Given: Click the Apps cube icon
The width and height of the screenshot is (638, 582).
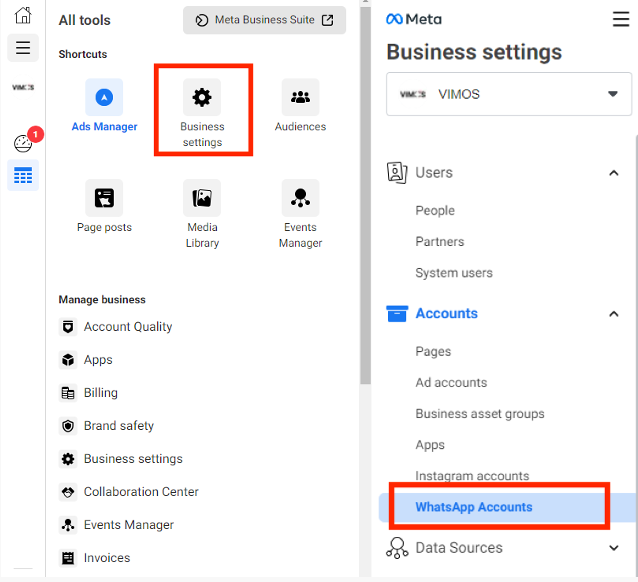Looking at the screenshot, I should tap(68, 360).
